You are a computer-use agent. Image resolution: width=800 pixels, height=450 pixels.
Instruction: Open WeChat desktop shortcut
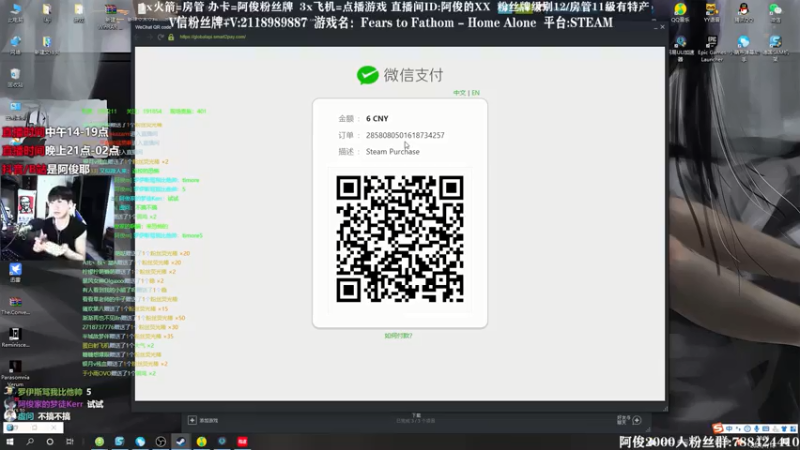[776, 13]
